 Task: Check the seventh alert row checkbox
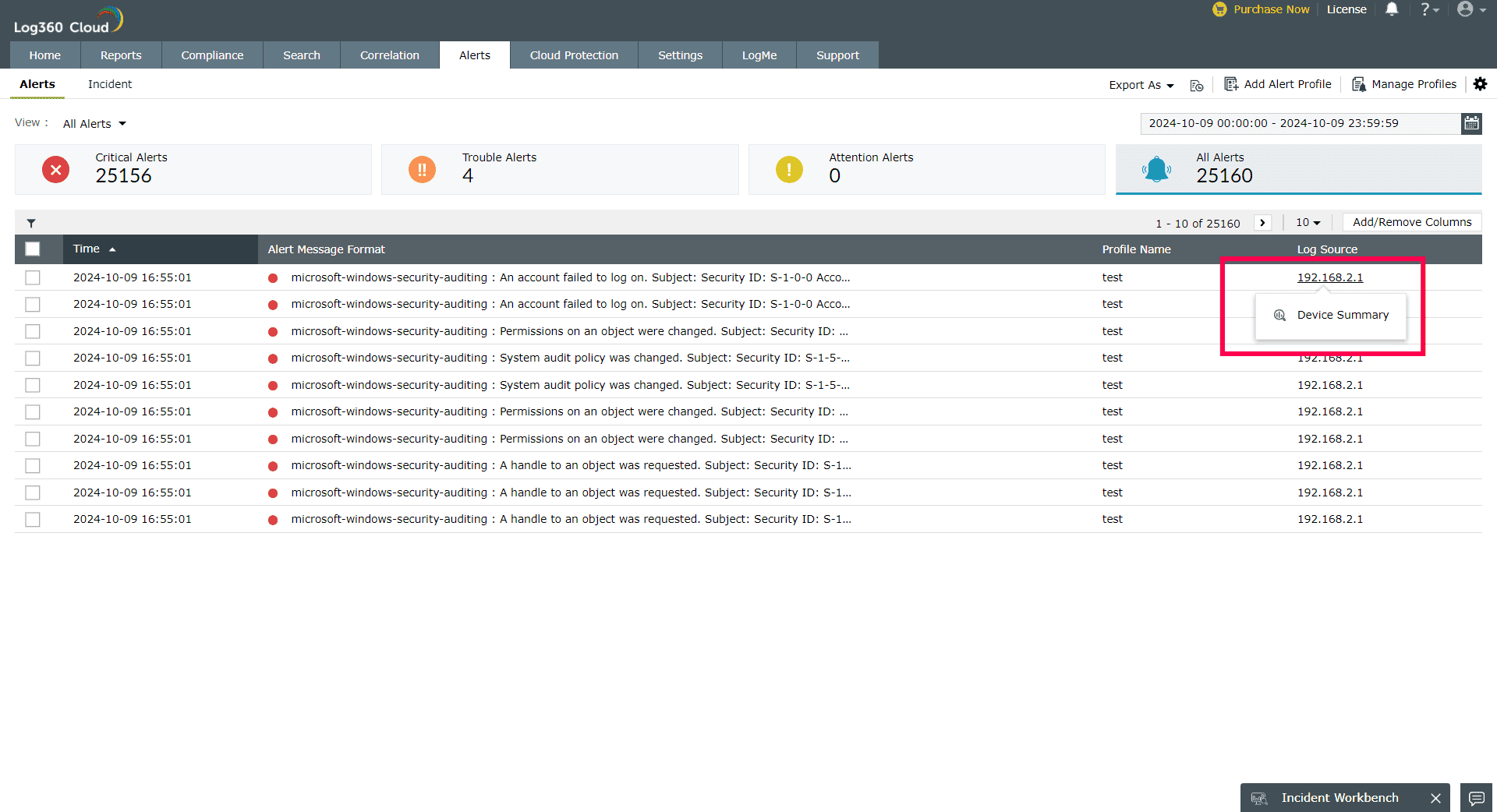33,439
